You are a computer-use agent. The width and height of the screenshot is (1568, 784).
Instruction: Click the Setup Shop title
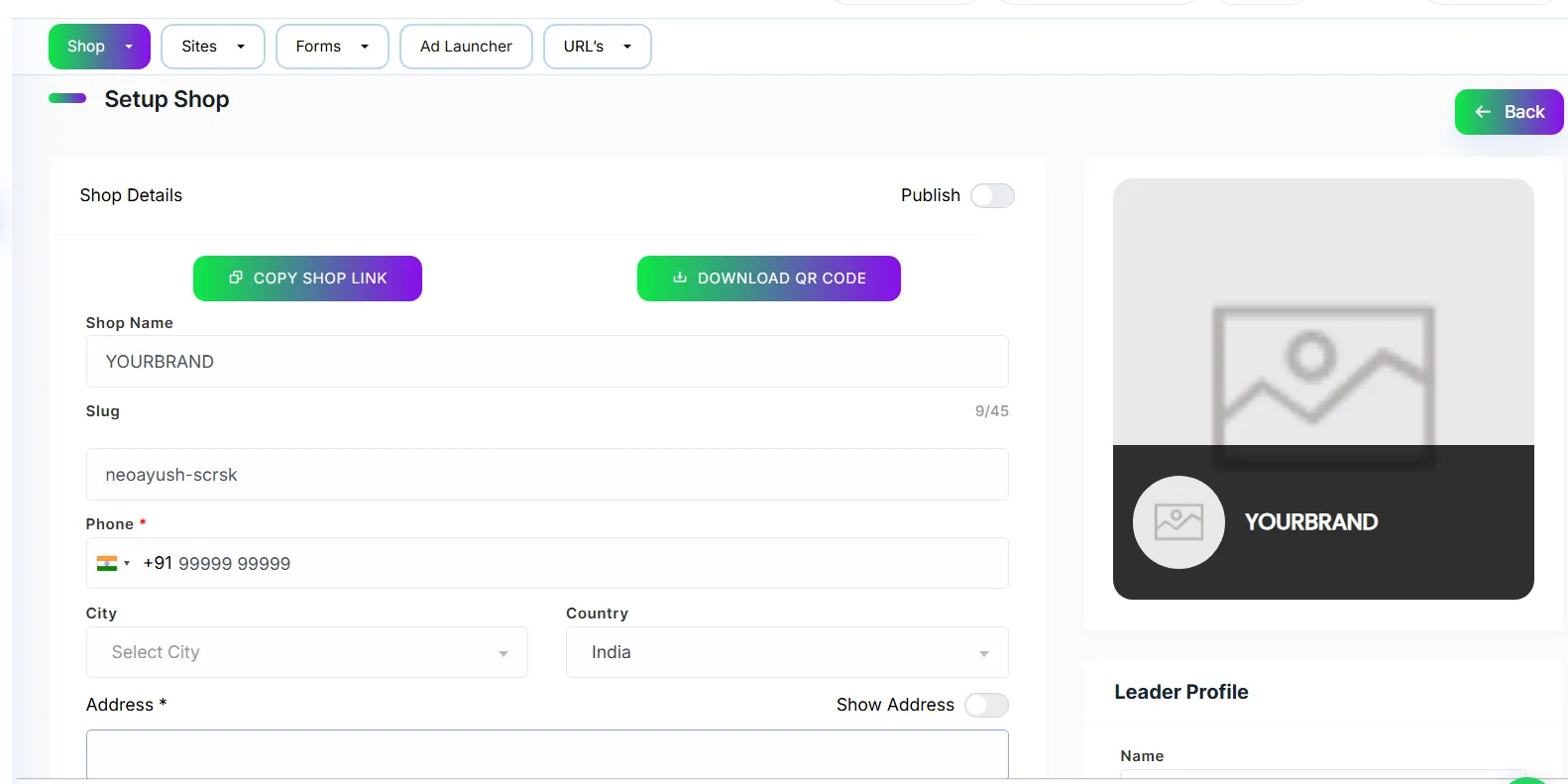tap(167, 99)
